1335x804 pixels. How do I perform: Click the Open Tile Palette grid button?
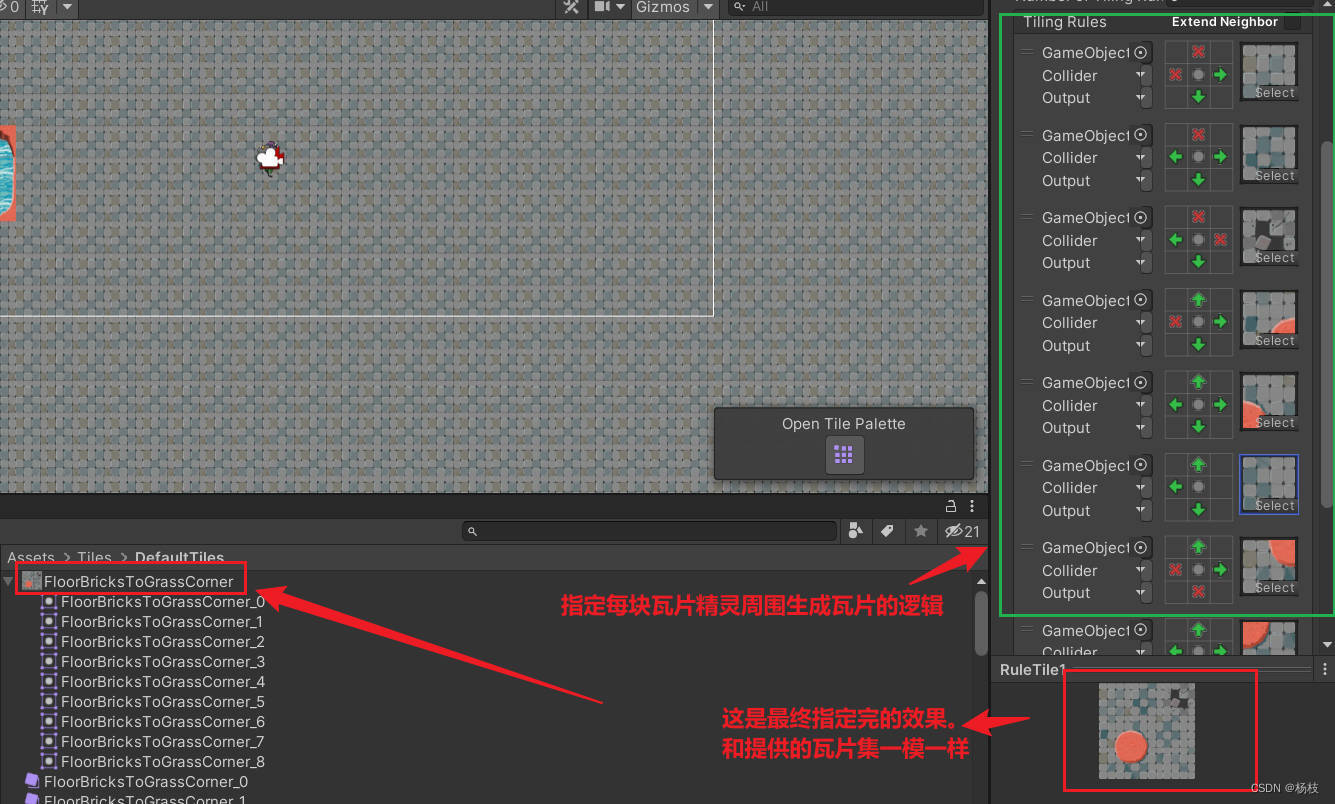coord(844,455)
